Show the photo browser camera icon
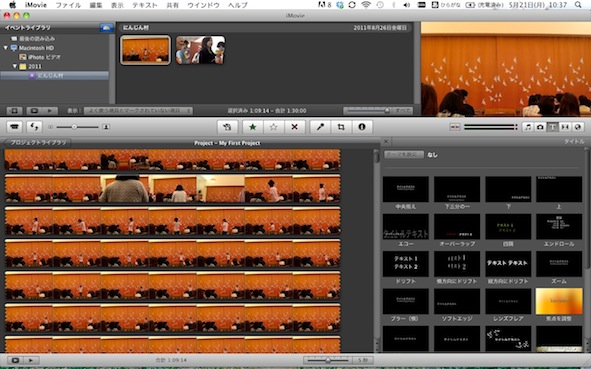This screenshot has height=369, width=591. click(x=540, y=127)
